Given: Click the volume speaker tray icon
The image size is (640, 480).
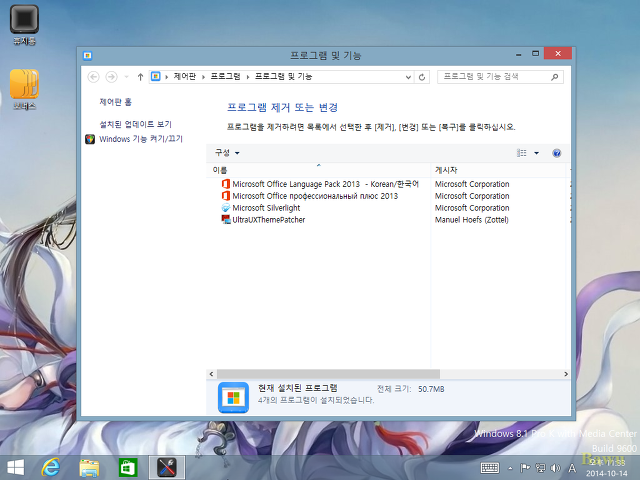Looking at the screenshot, I should [x=555, y=468].
